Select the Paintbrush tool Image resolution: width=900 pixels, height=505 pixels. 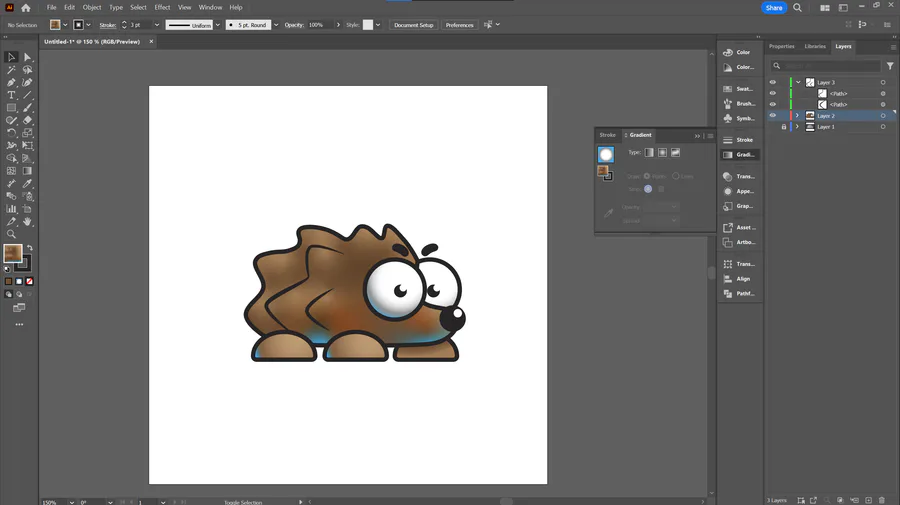(x=27, y=108)
